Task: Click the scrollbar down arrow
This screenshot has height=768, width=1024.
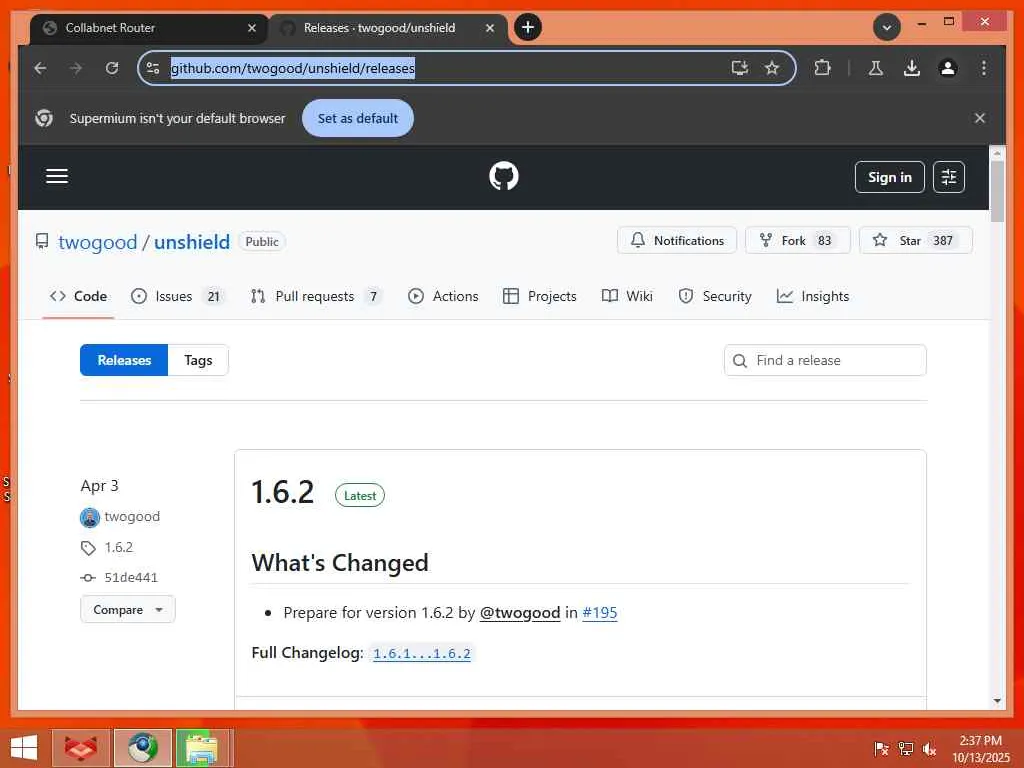Action: pos(997,701)
